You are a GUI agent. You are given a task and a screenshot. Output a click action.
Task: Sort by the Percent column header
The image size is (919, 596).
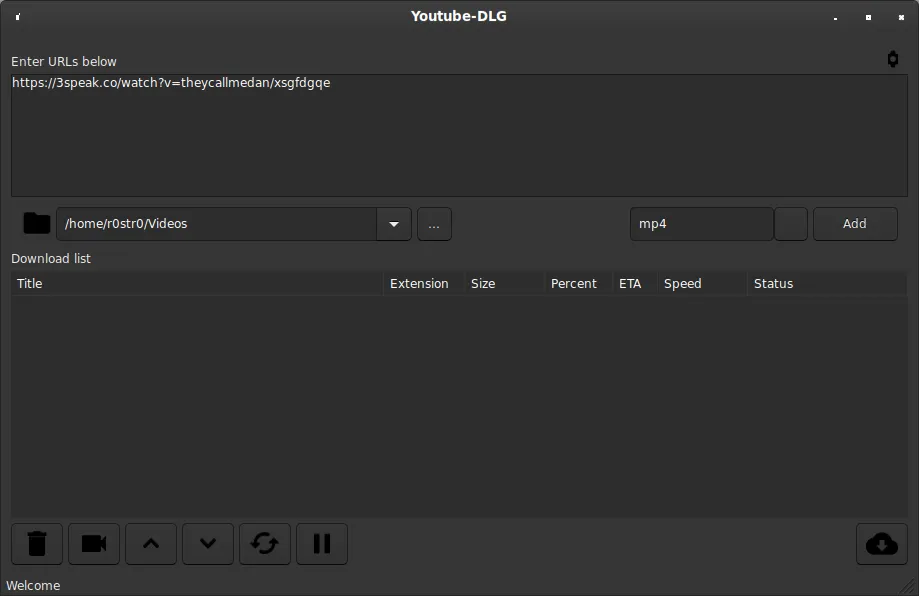click(578, 284)
